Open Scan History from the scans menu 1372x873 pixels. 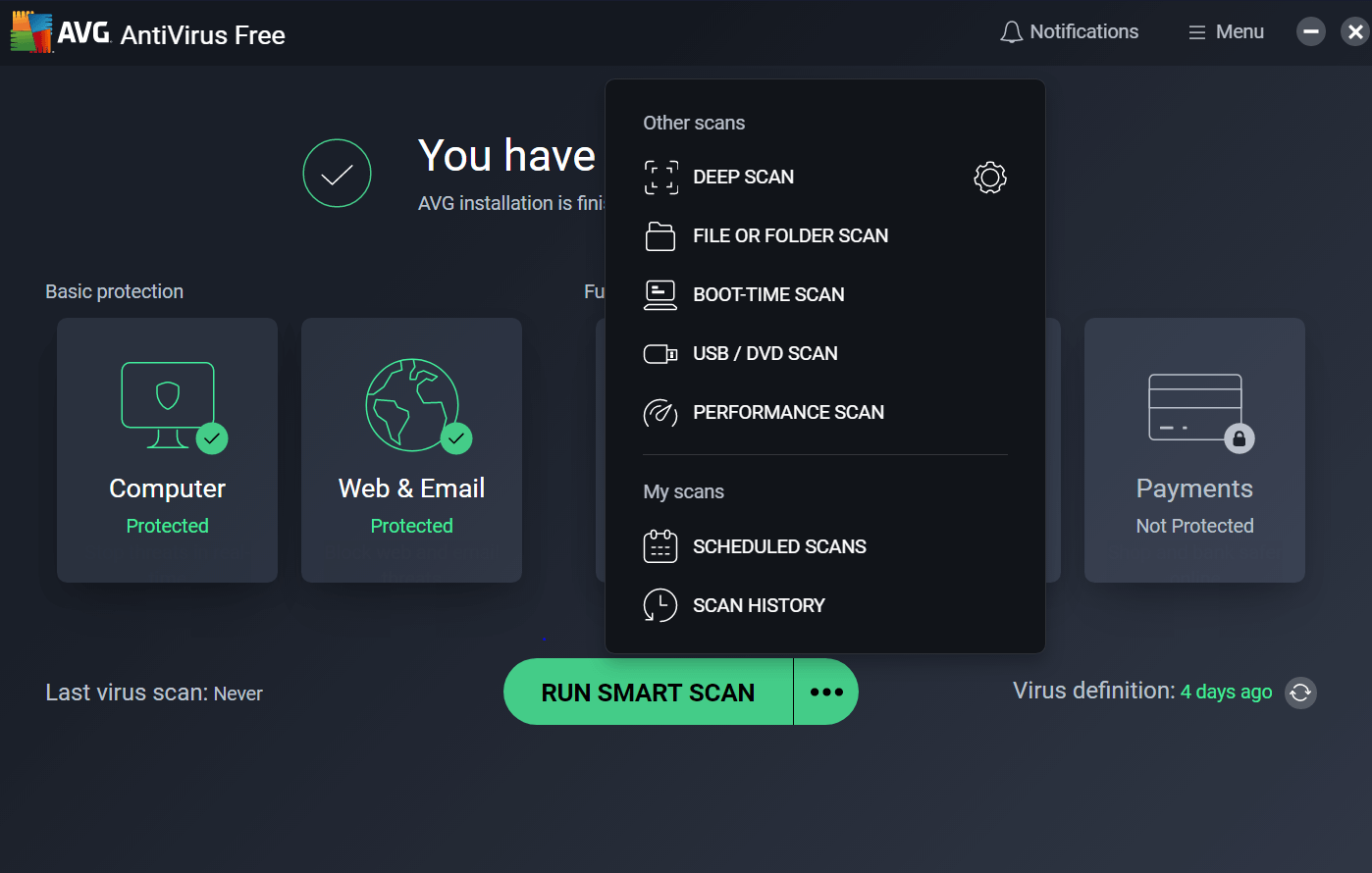pyautogui.click(x=759, y=605)
